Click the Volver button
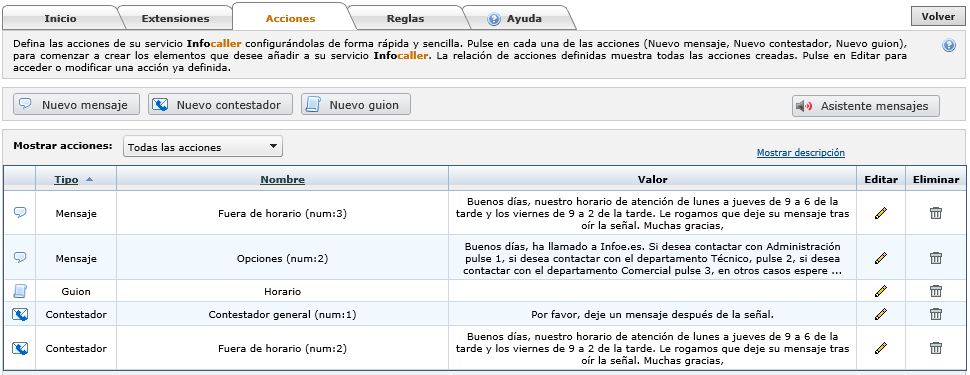Screen dimensions: 970x375 tap(938, 17)
